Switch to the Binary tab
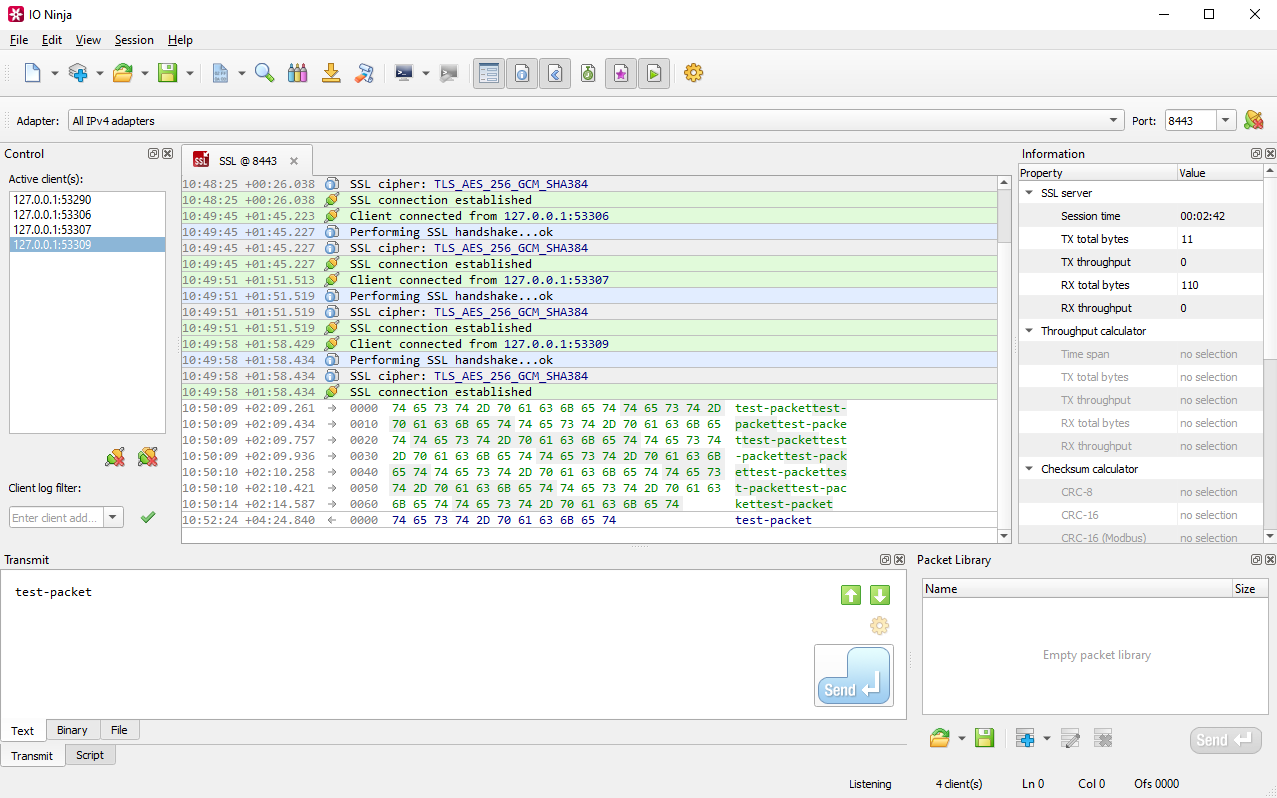1277x798 pixels. coord(72,731)
